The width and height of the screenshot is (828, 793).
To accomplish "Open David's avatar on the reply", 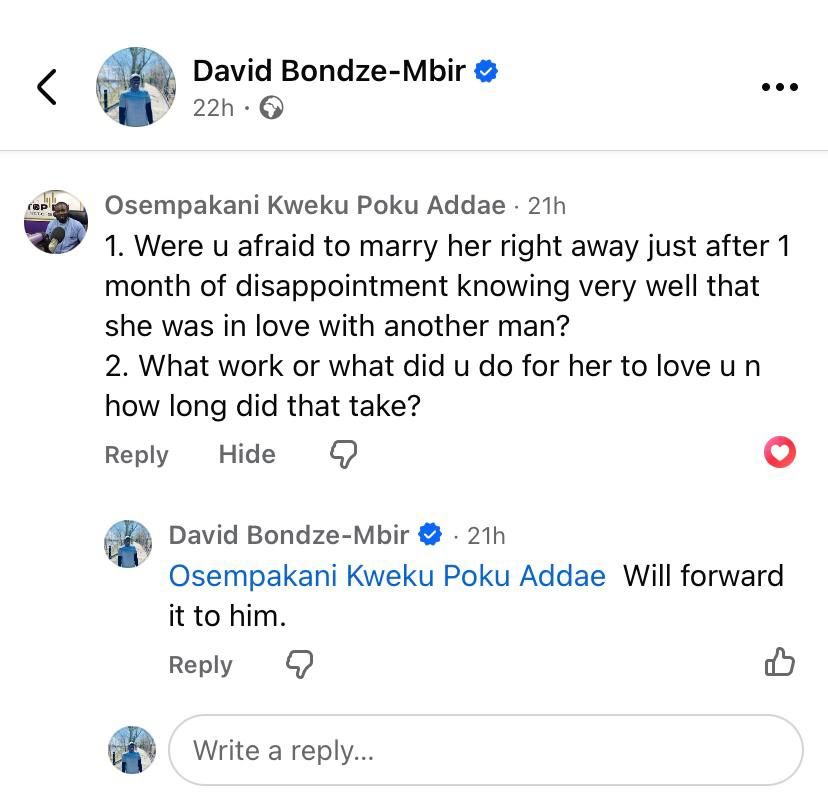I will point(128,544).
